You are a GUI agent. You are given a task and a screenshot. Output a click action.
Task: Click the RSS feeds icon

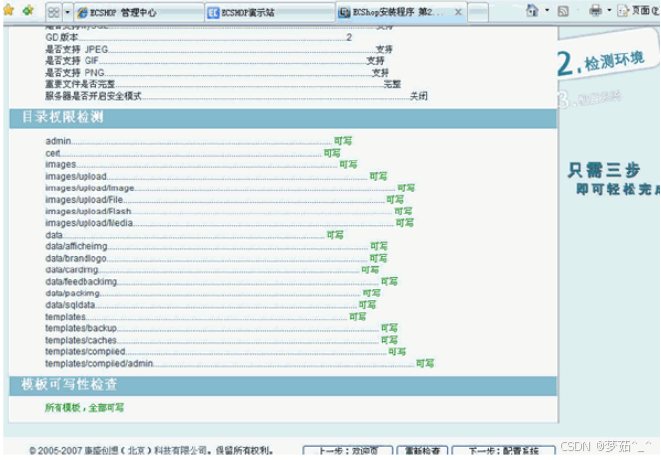point(563,11)
